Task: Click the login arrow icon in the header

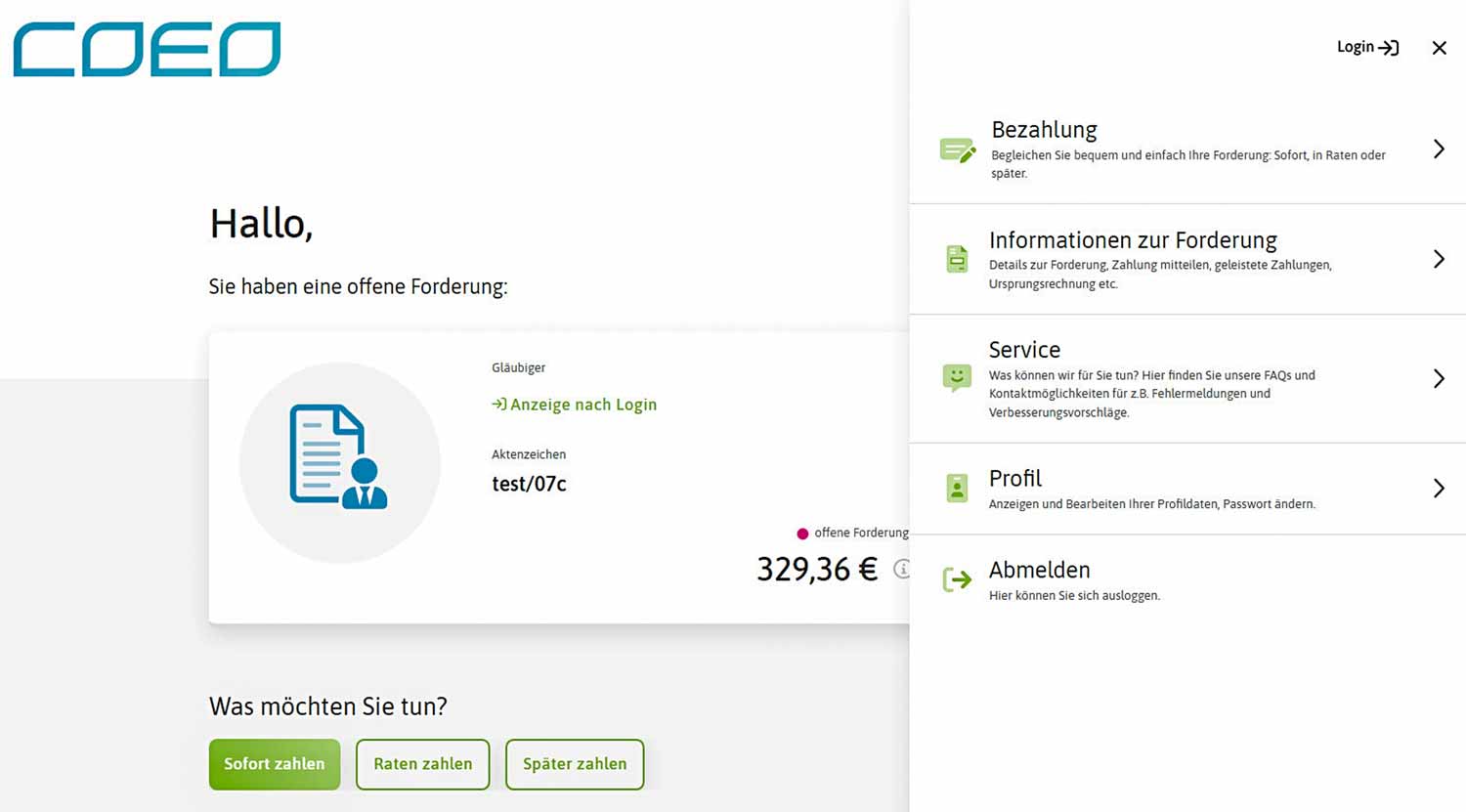Action: [1389, 47]
